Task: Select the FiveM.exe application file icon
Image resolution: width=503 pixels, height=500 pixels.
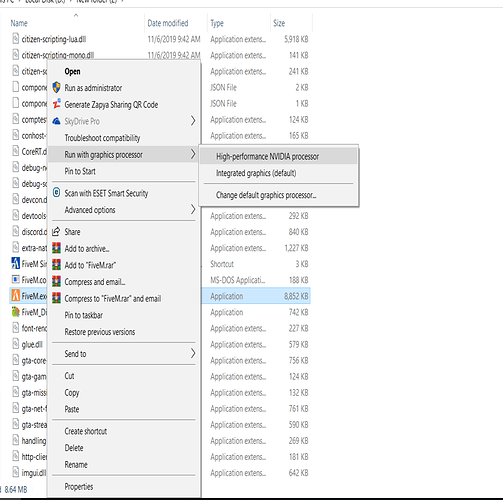Action: 15,296
